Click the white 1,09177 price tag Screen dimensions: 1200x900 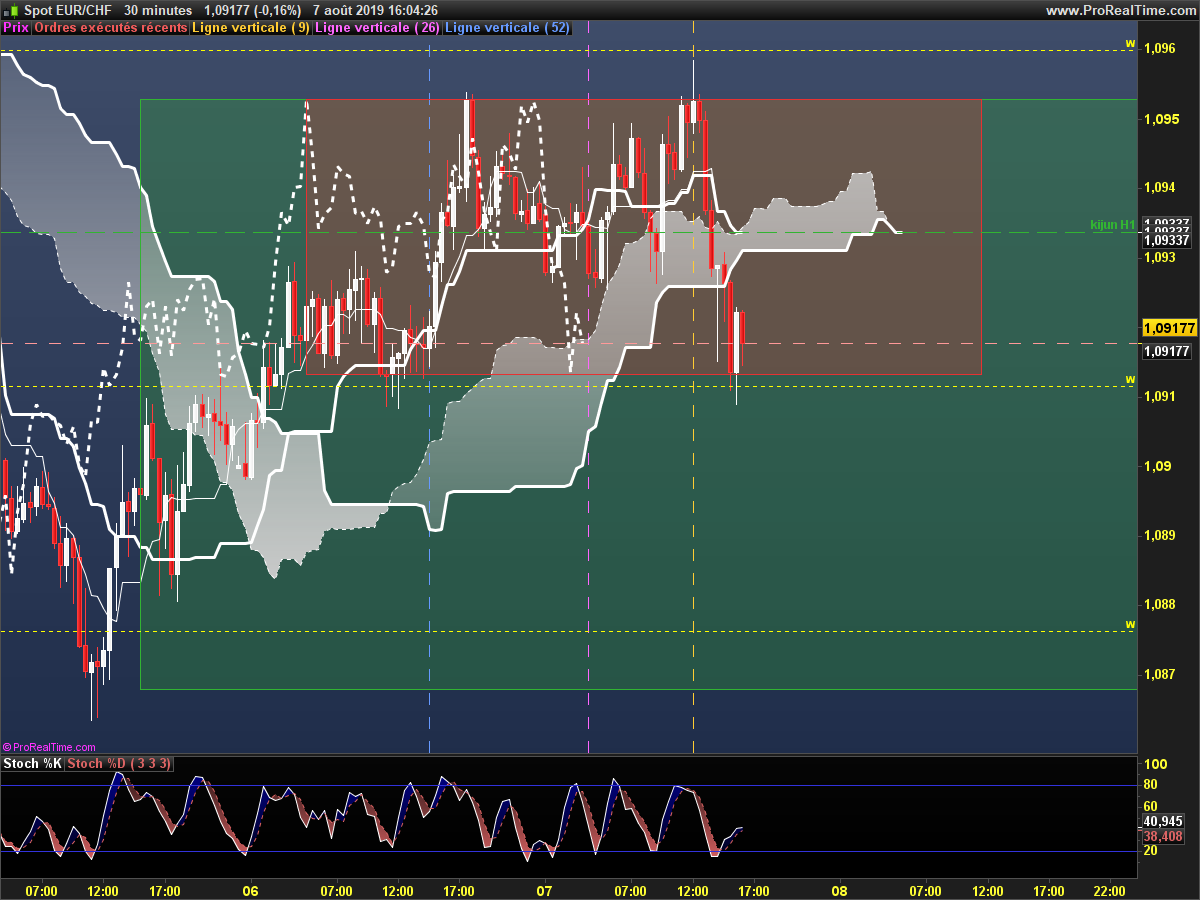(1166, 351)
